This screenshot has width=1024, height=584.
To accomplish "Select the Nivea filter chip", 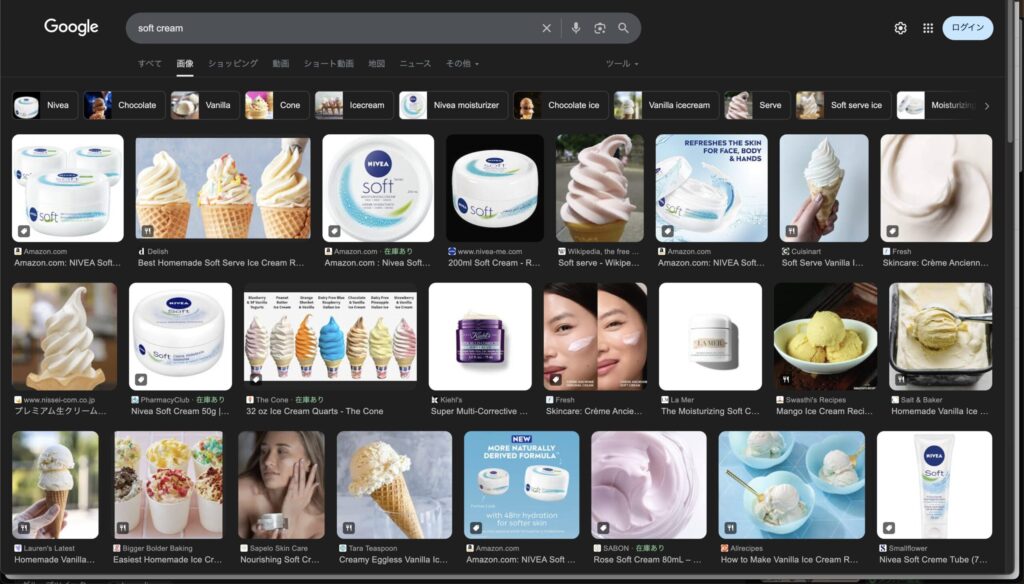I will [46, 105].
